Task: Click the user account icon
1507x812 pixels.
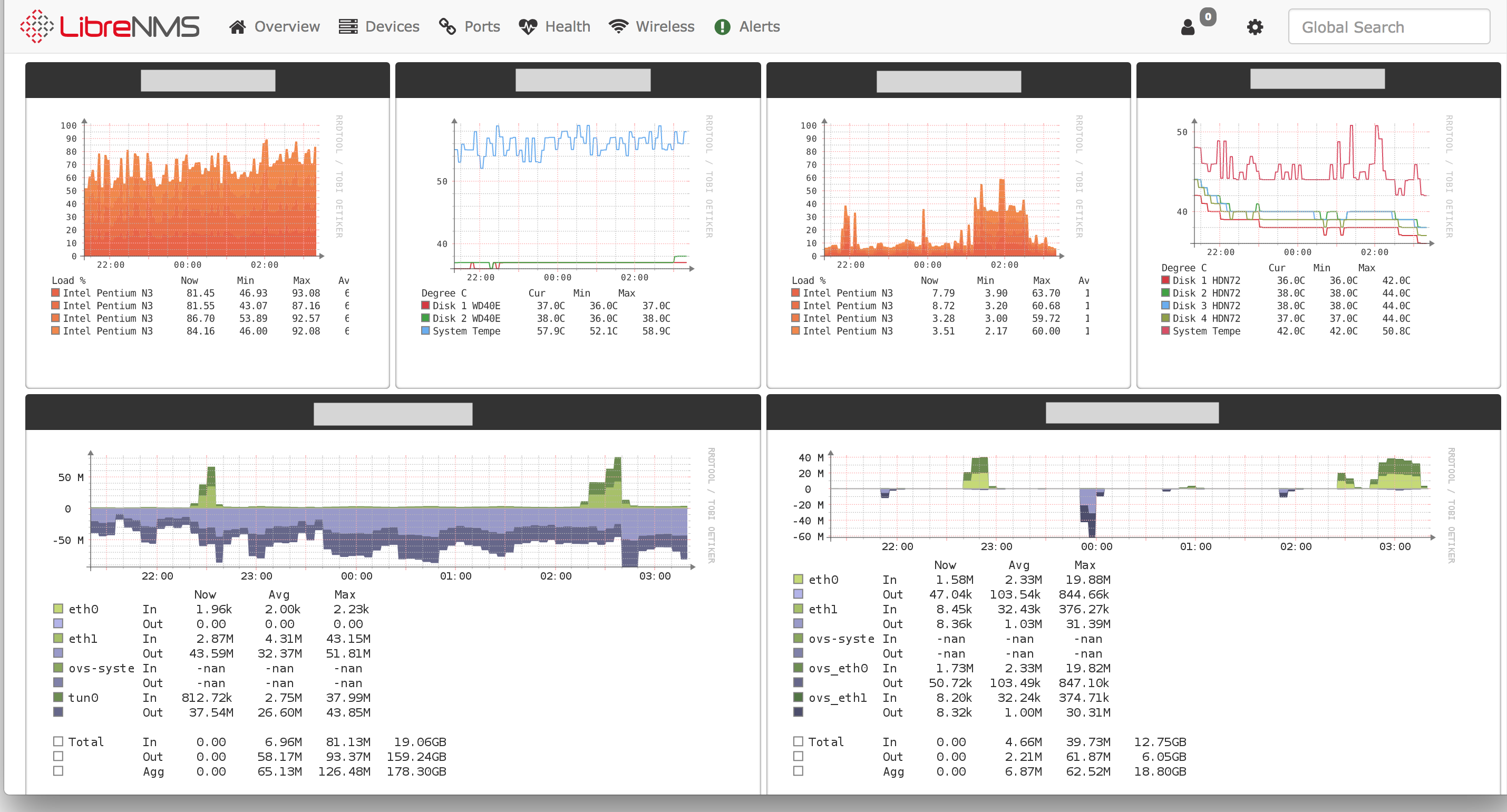Action: pyautogui.click(x=1187, y=27)
